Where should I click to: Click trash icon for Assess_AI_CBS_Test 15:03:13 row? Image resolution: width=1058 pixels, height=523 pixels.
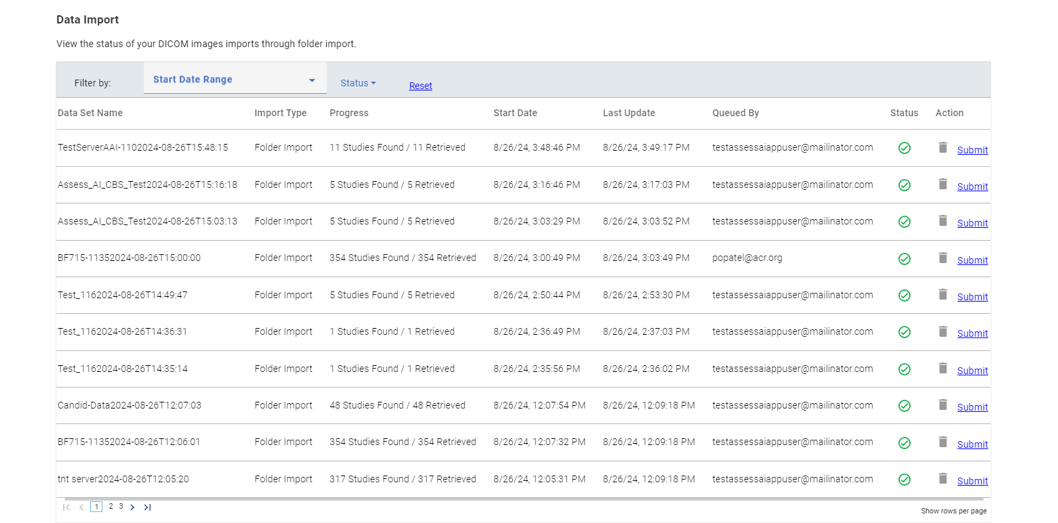[943, 220]
